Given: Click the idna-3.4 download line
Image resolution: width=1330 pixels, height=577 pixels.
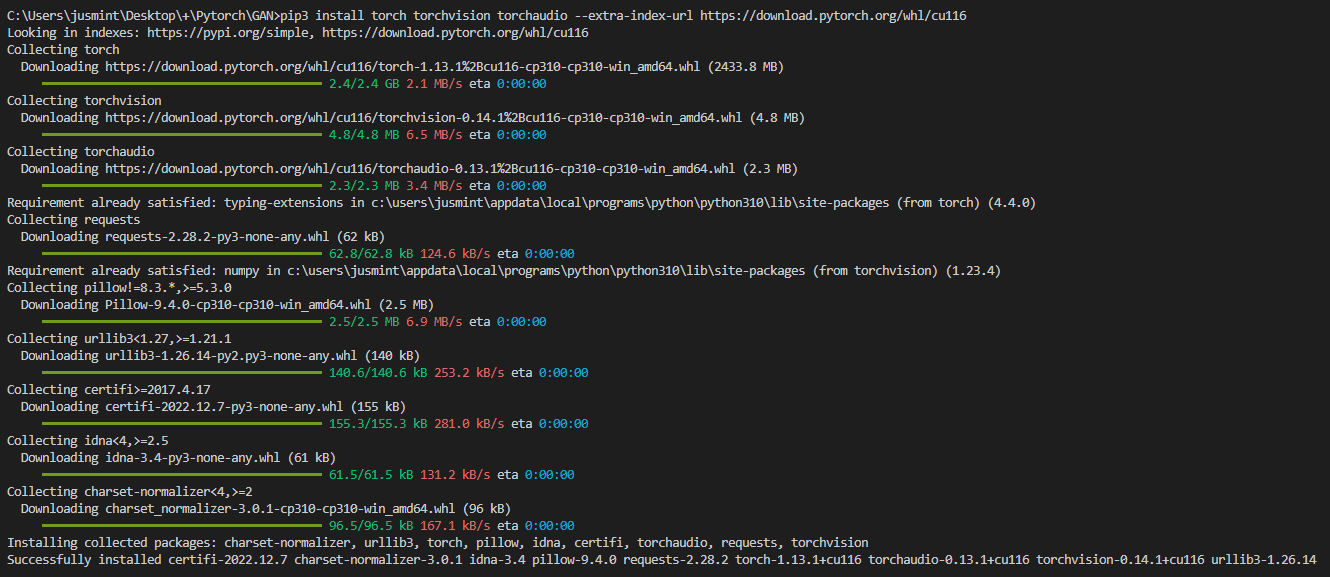Looking at the screenshot, I should [178, 458].
